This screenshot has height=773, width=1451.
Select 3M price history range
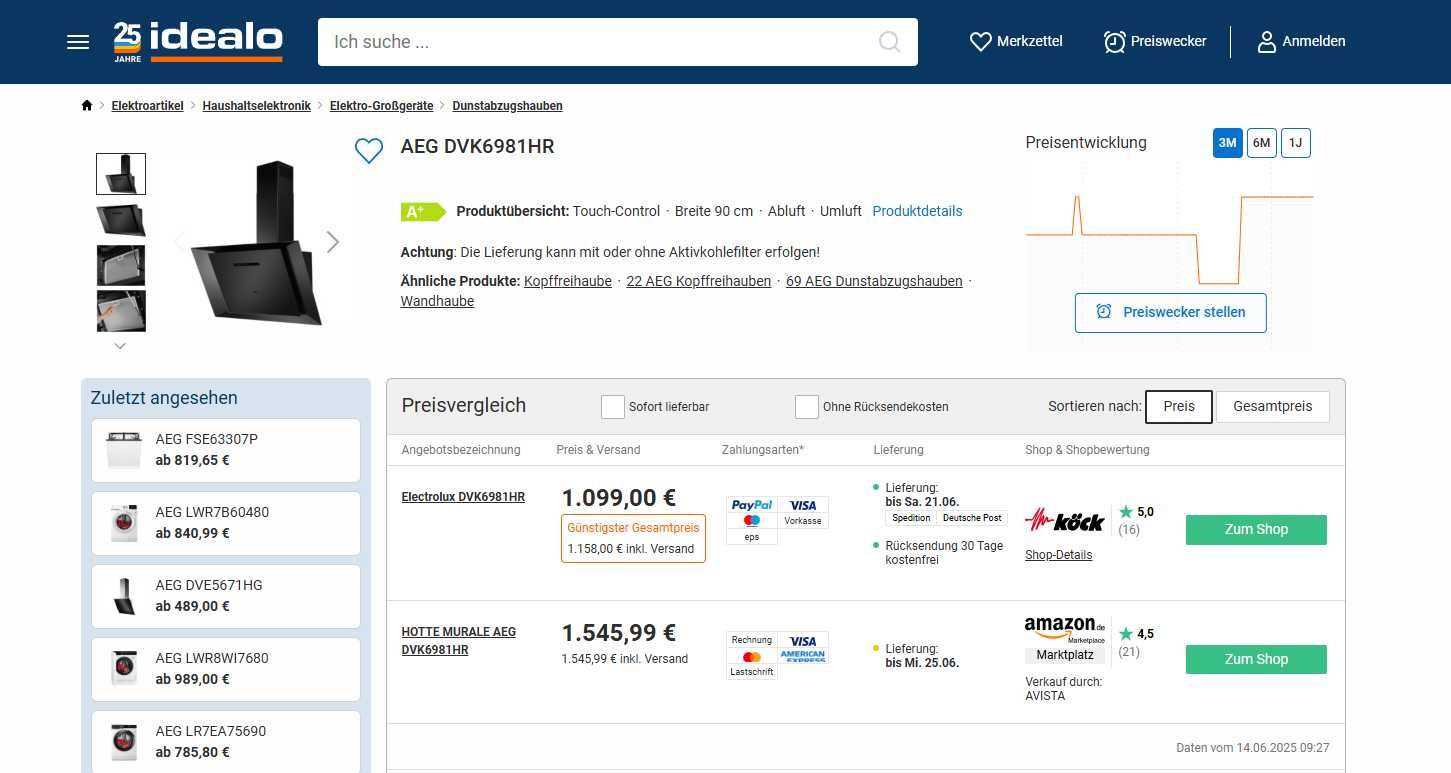[x=1228, y=143]
